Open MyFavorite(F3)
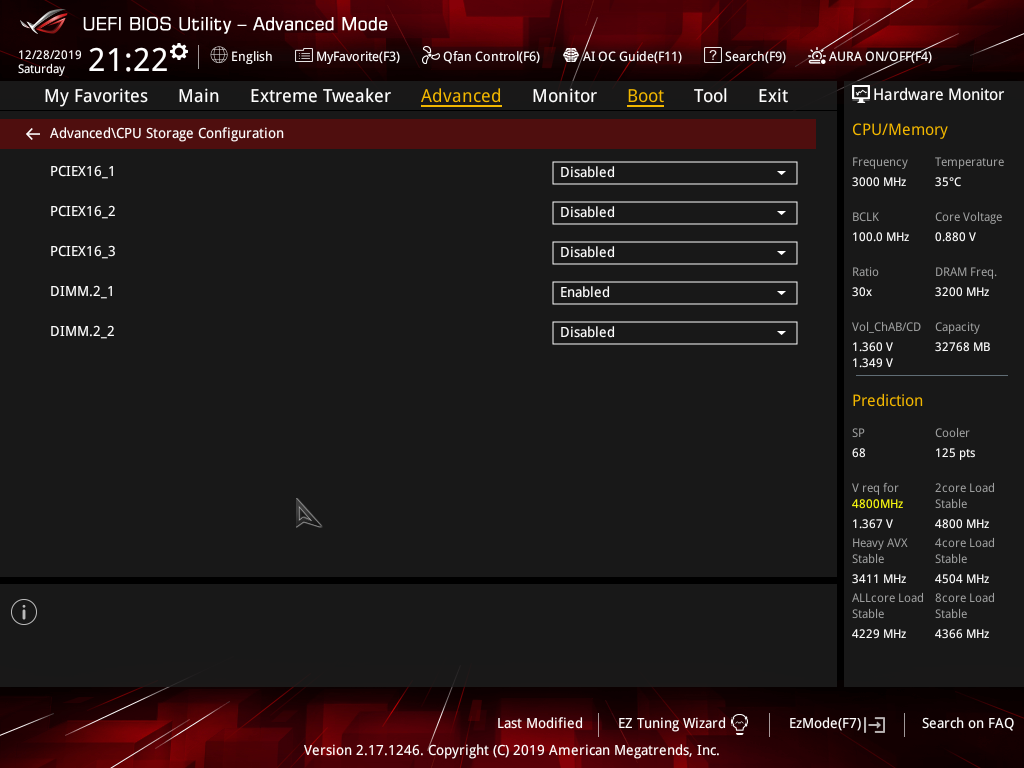This screenshot has width=1024, height=768. click(347, 56)
